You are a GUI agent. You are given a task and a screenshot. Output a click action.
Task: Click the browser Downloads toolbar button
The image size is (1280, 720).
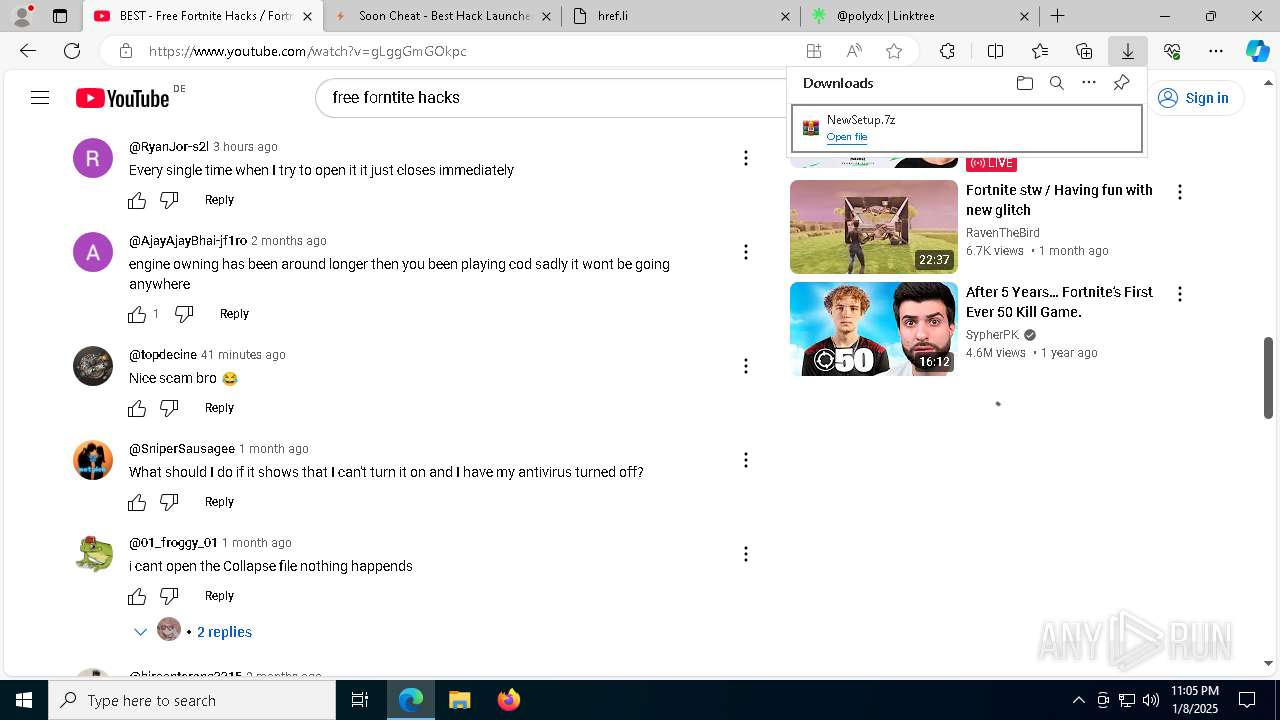1127,51
